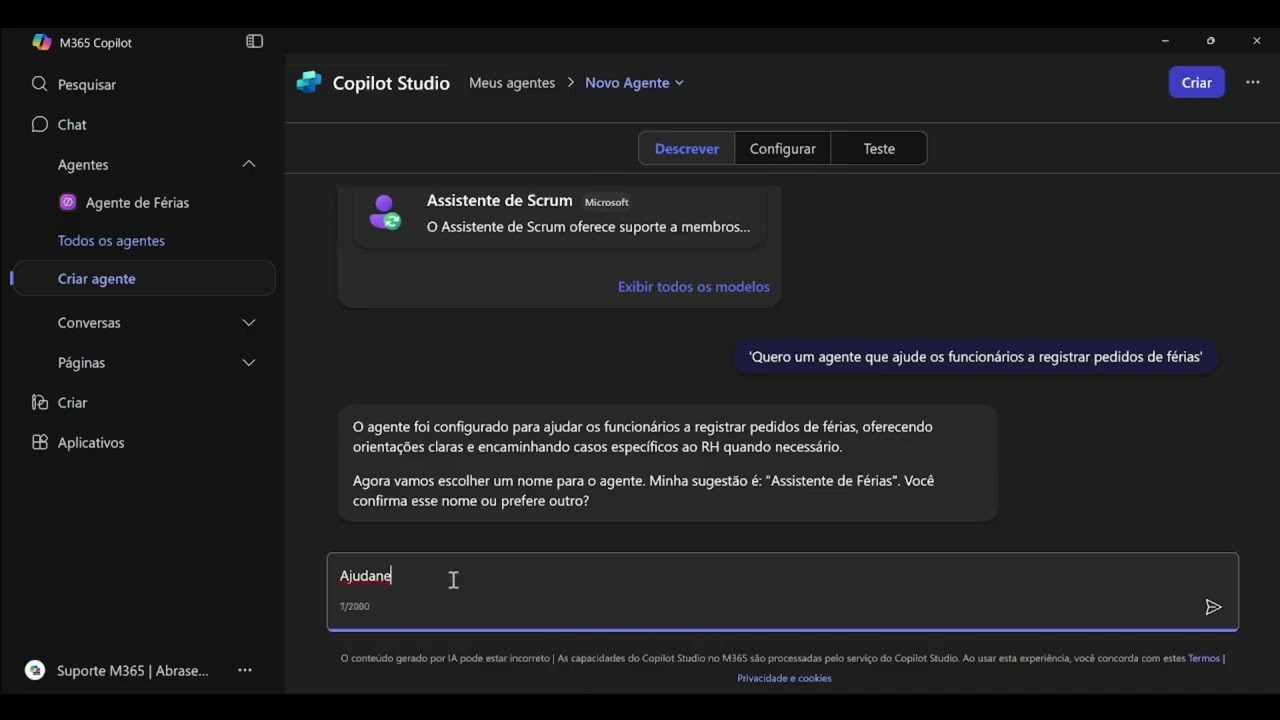
Task: Open Privacidade e cookies link
Action: coord(784,678)
